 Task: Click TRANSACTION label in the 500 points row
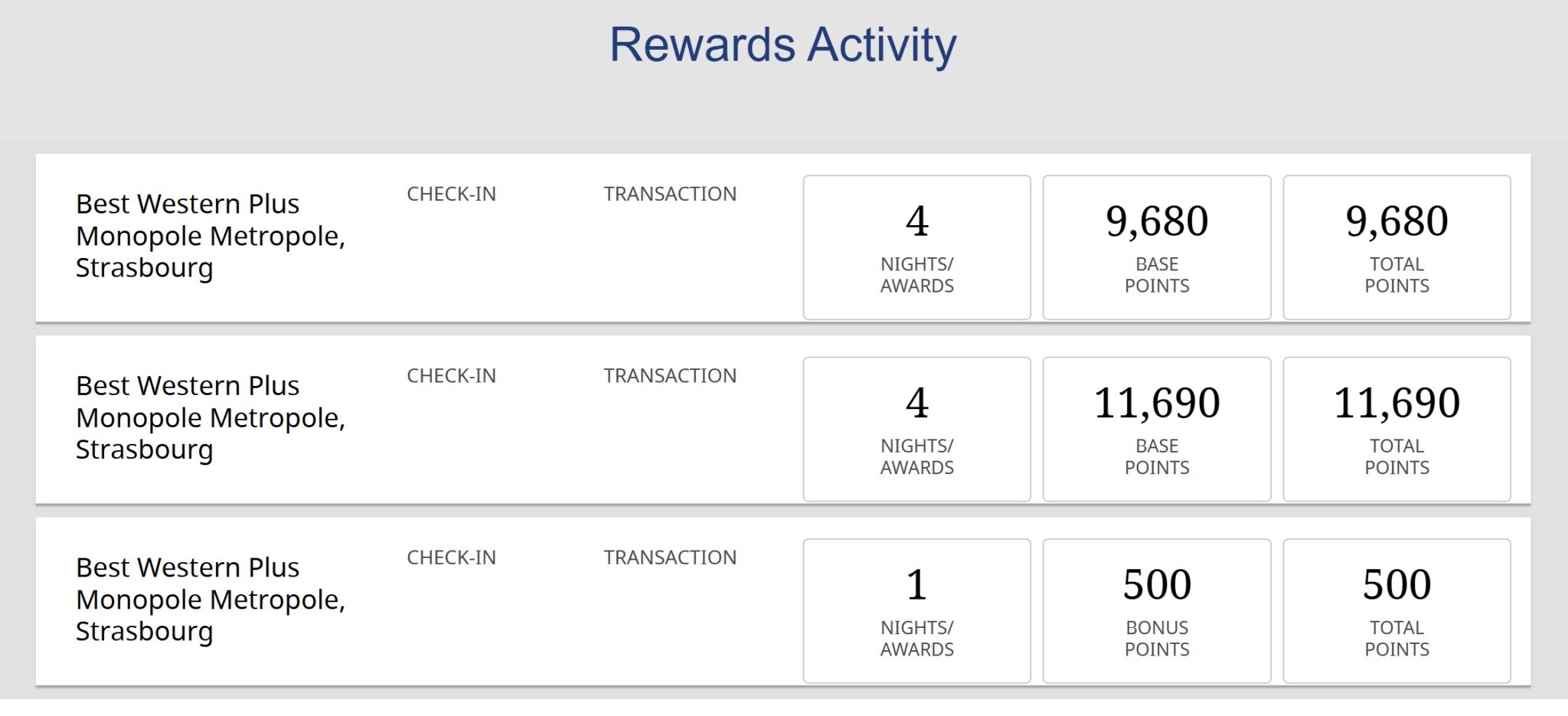669,557
